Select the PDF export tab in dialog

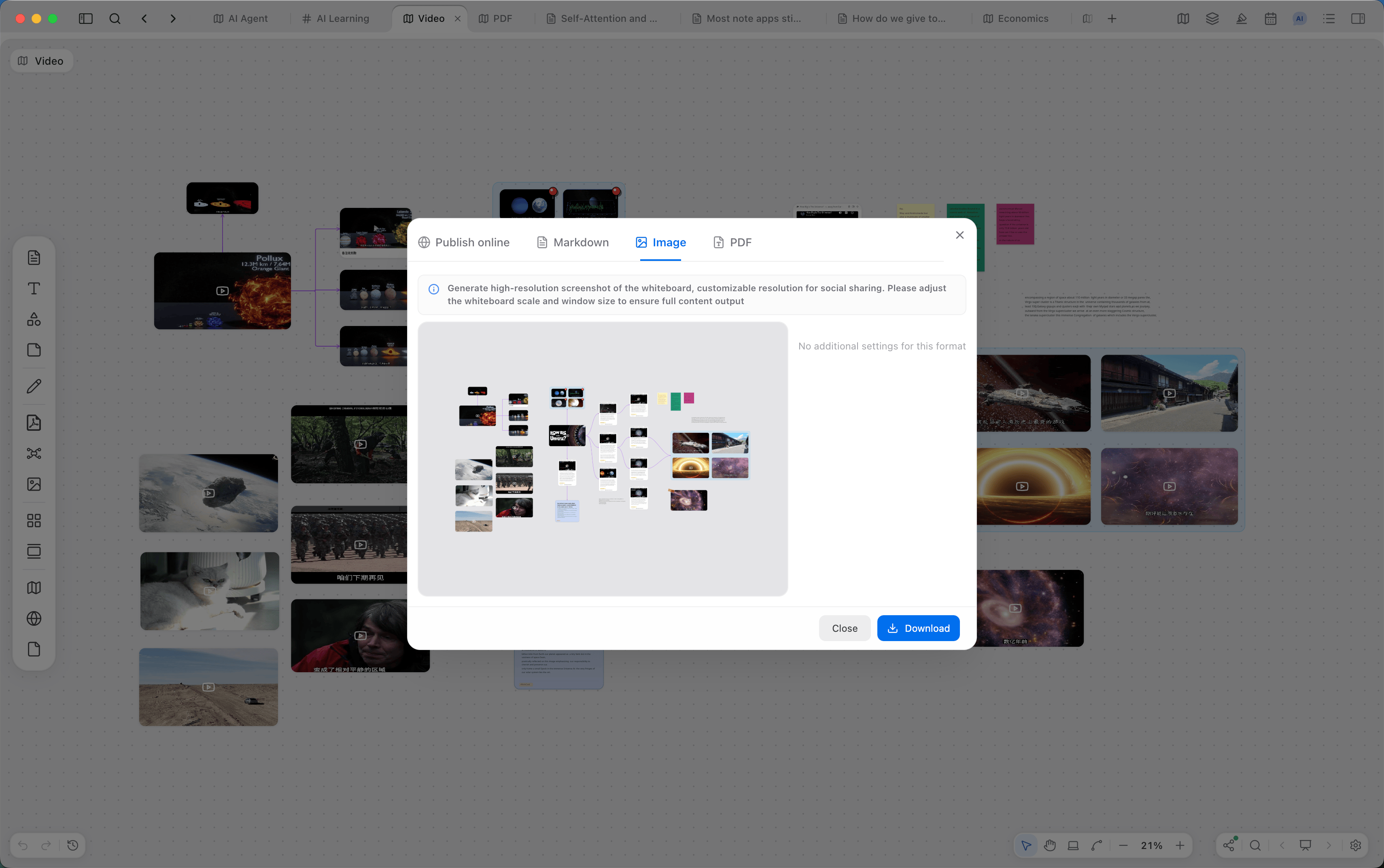point(732,242)
